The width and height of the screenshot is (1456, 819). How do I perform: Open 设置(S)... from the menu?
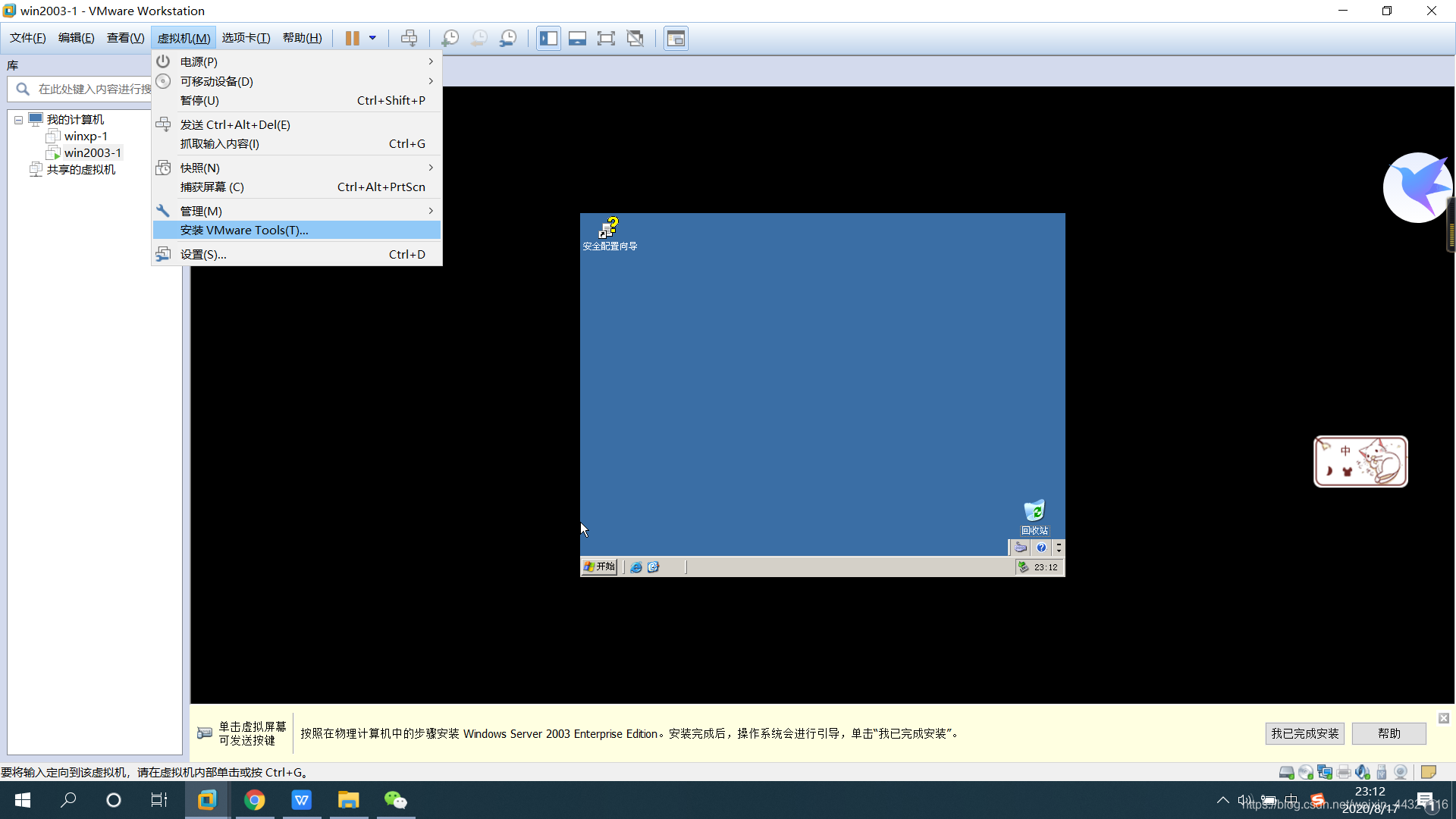tap(297, 254)
